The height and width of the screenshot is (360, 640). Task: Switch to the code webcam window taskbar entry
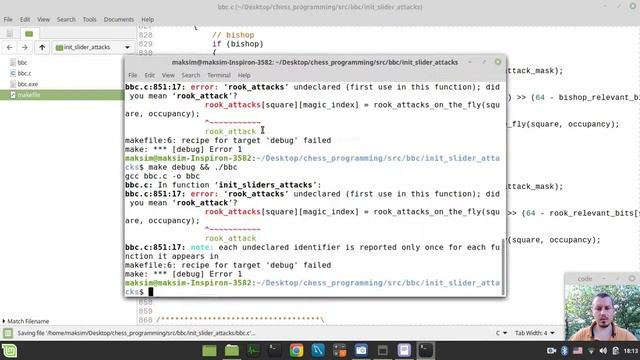(382, 351)
